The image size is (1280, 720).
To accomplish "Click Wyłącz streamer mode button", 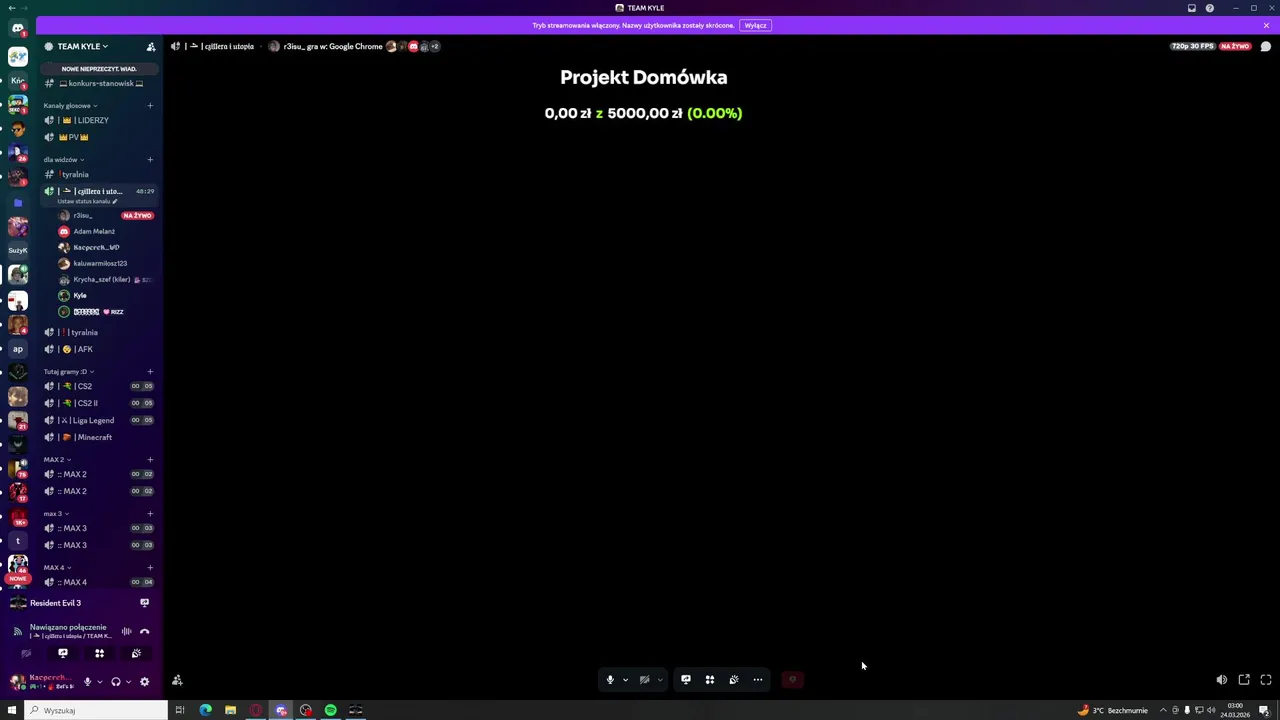I will tap(755, 25).
